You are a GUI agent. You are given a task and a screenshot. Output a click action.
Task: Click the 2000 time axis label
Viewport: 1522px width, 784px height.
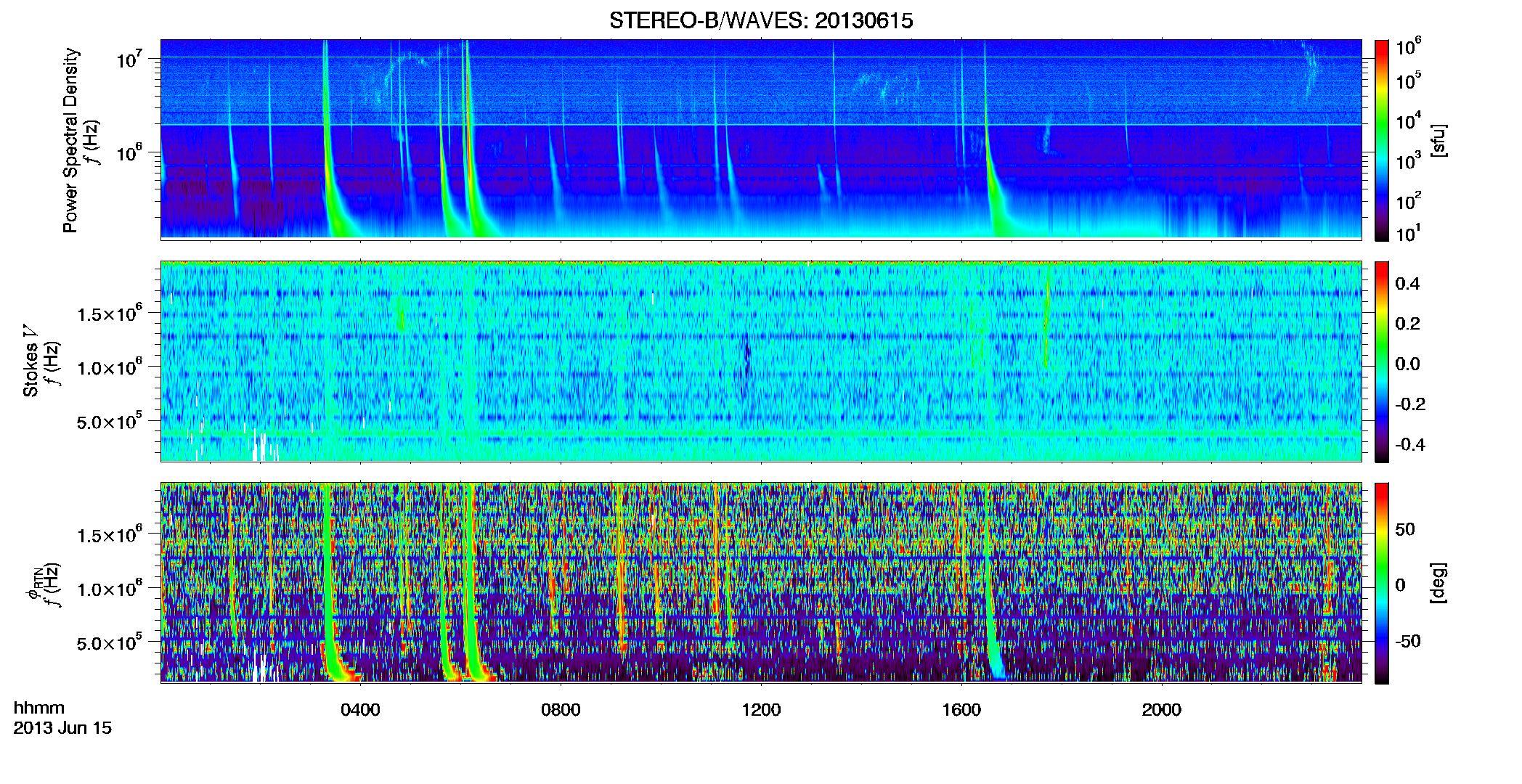point(1162,710)
